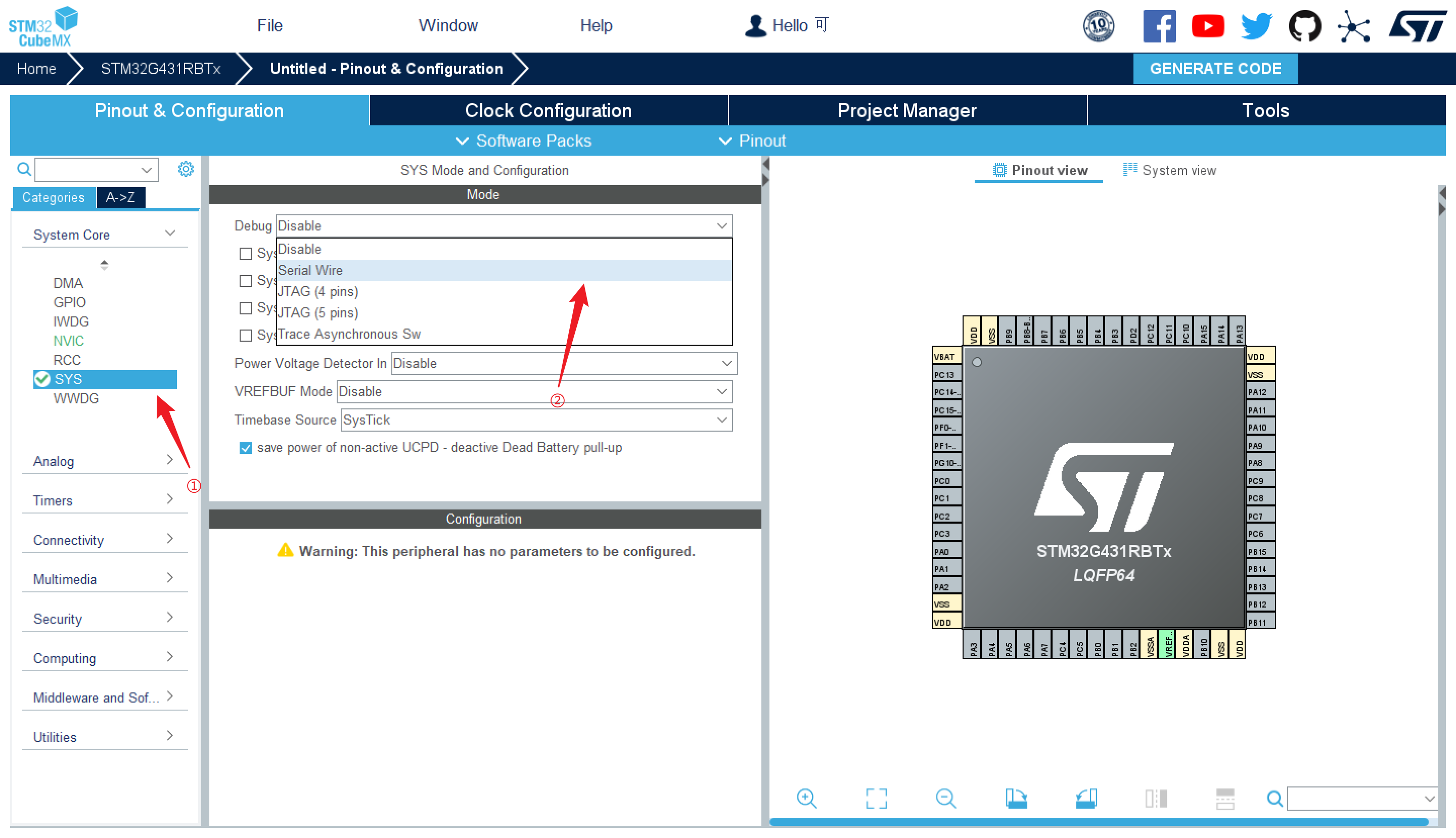Open the Timebase Source SysTick dropdown

click(536, 420)
